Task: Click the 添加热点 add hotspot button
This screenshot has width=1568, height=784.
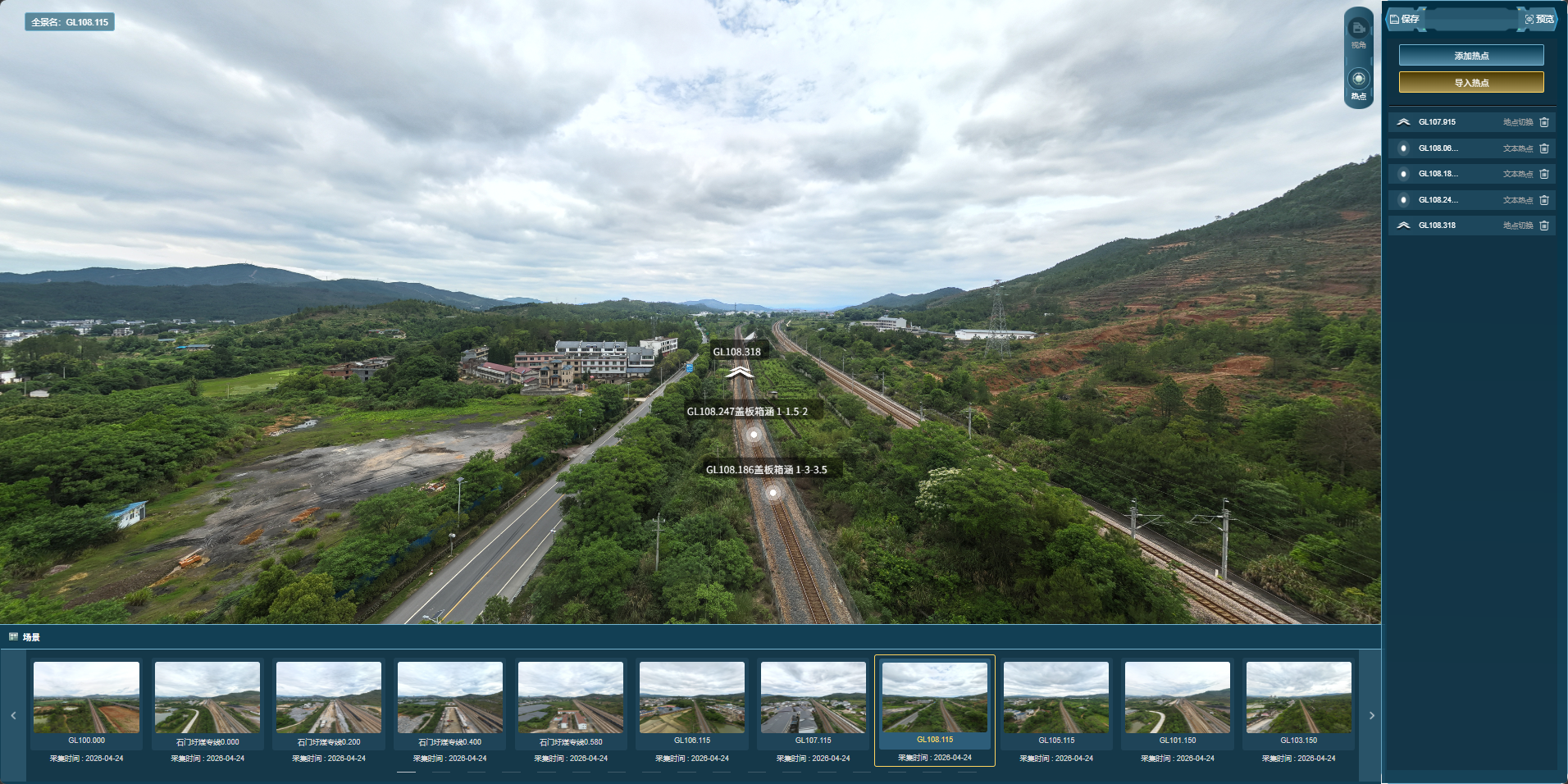Action: click(x=1471, y=56)
